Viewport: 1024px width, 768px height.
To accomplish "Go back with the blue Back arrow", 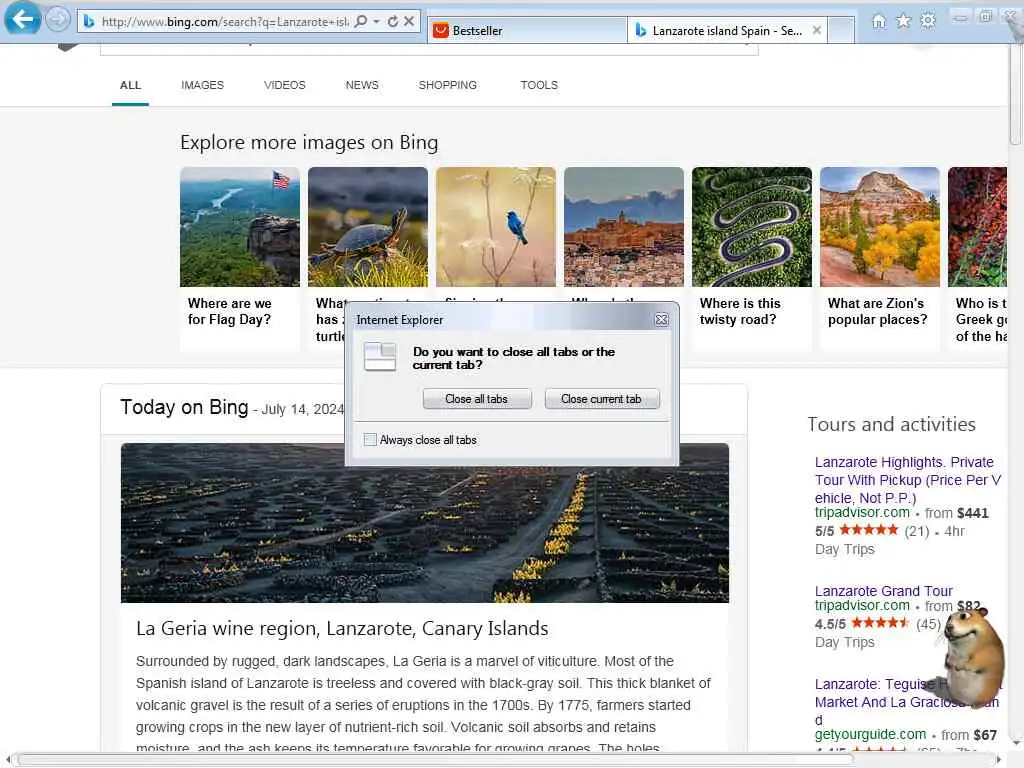I will click(22, 19).
